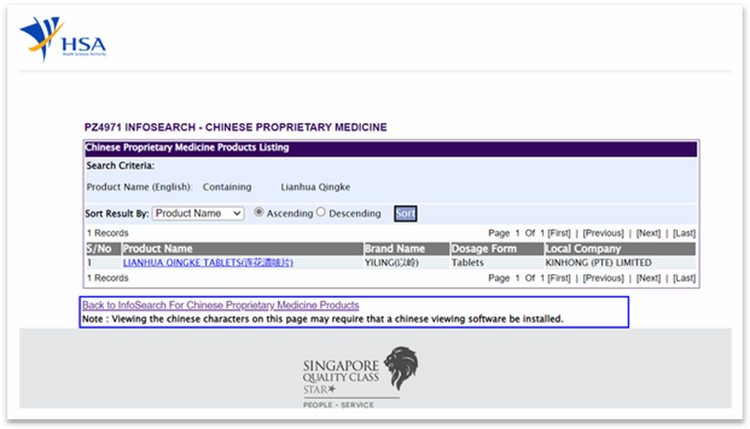The width and height of the screenshot is (750, 429).
Task: Click the Brand Name column header
Action: click(x=407, y=249)
